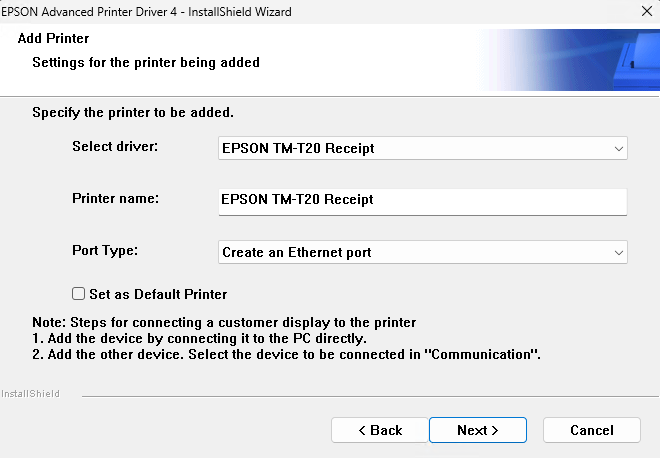Click 'Note: Steps for connecting a customer display'
This screenshot has height=458, width=660.
pyautogui.click(x=224, y=322)
